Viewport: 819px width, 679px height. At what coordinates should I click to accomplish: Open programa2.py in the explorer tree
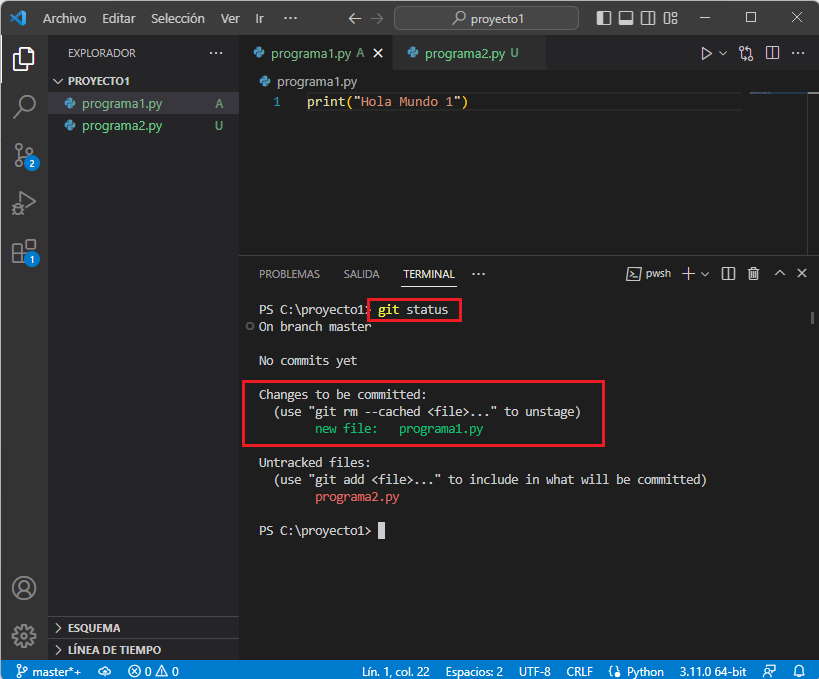[143, 126]
